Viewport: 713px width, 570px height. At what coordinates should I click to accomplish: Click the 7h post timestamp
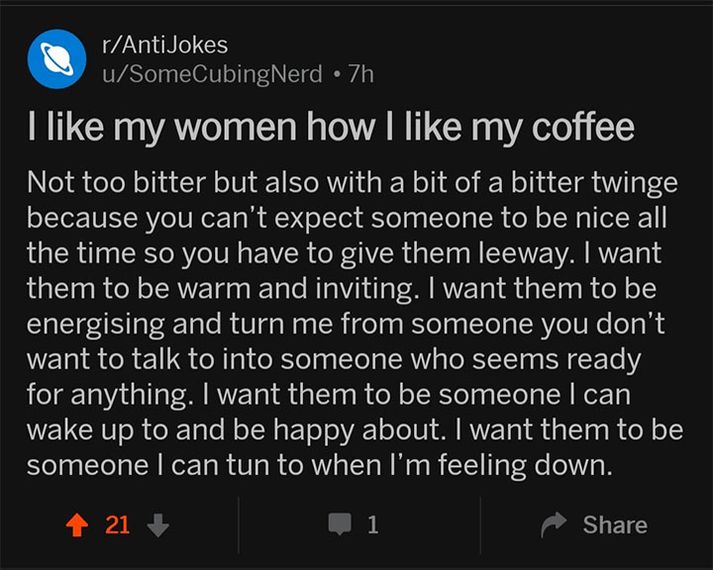(x=358, y=74)
